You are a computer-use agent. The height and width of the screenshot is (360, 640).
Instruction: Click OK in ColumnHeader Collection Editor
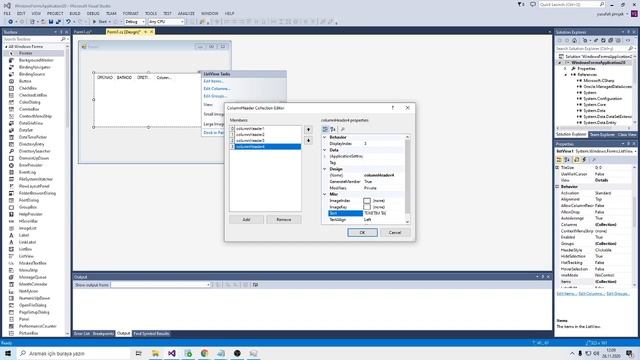coord(362,232)
